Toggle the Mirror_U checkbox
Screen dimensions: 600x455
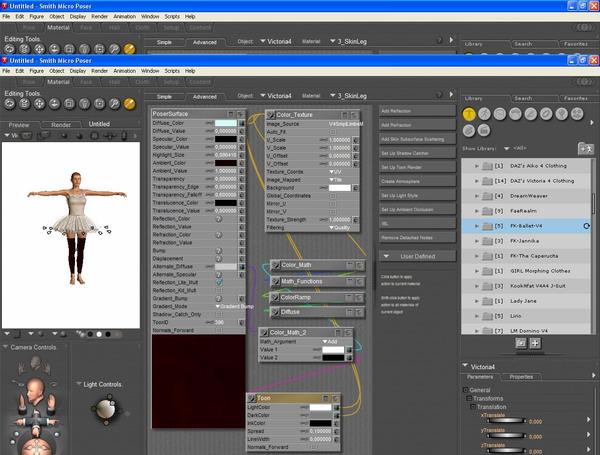point(333,204)
